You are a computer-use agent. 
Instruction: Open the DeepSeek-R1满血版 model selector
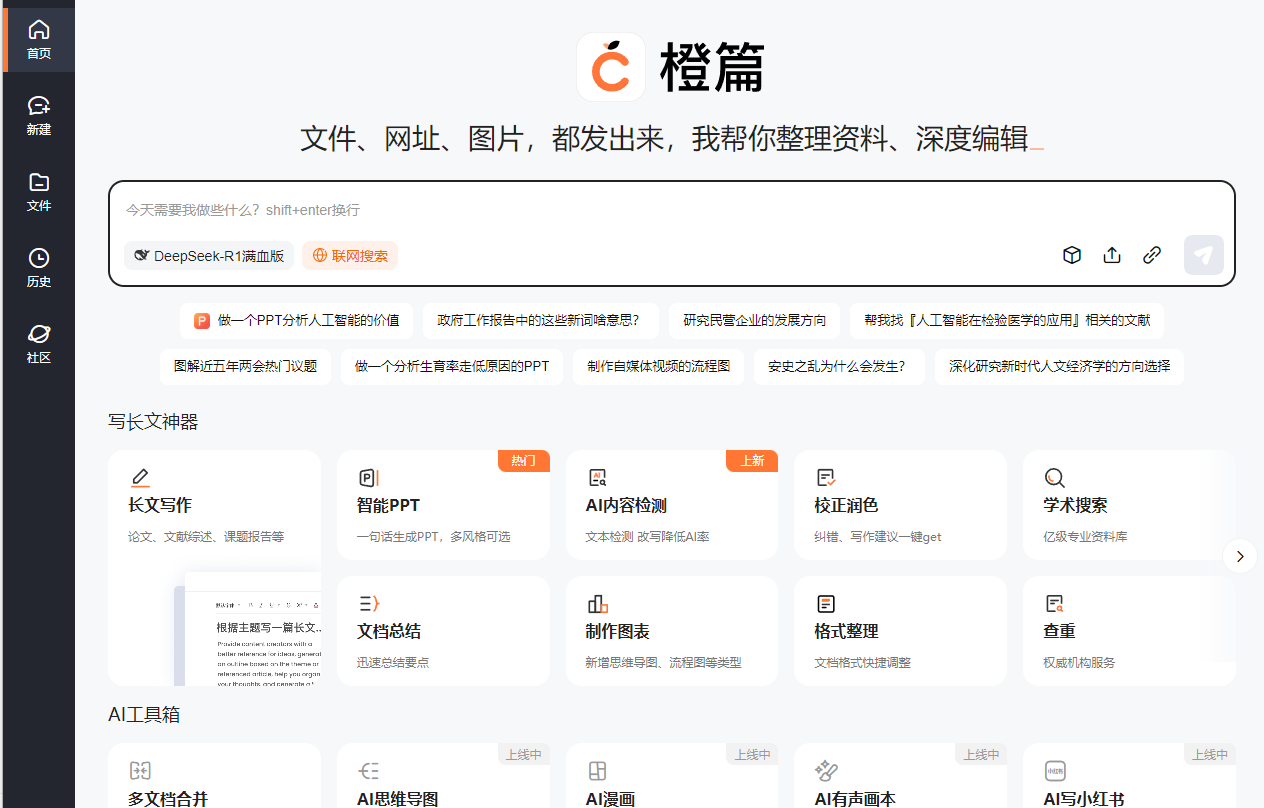[208, 255]
